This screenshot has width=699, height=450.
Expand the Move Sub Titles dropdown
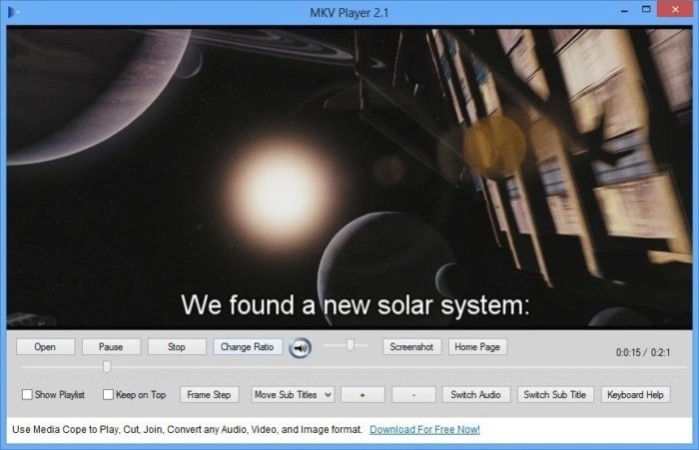pos(292,395)
